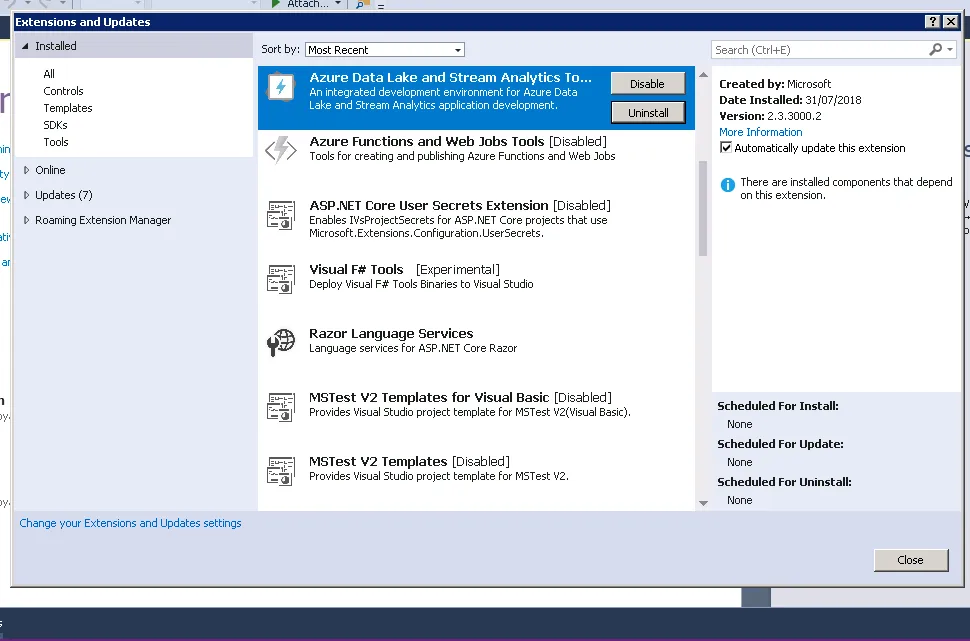This screenshot has height=641, width=970.
Task: Click the Visual F# Tools icon
Action: (281, 278)
